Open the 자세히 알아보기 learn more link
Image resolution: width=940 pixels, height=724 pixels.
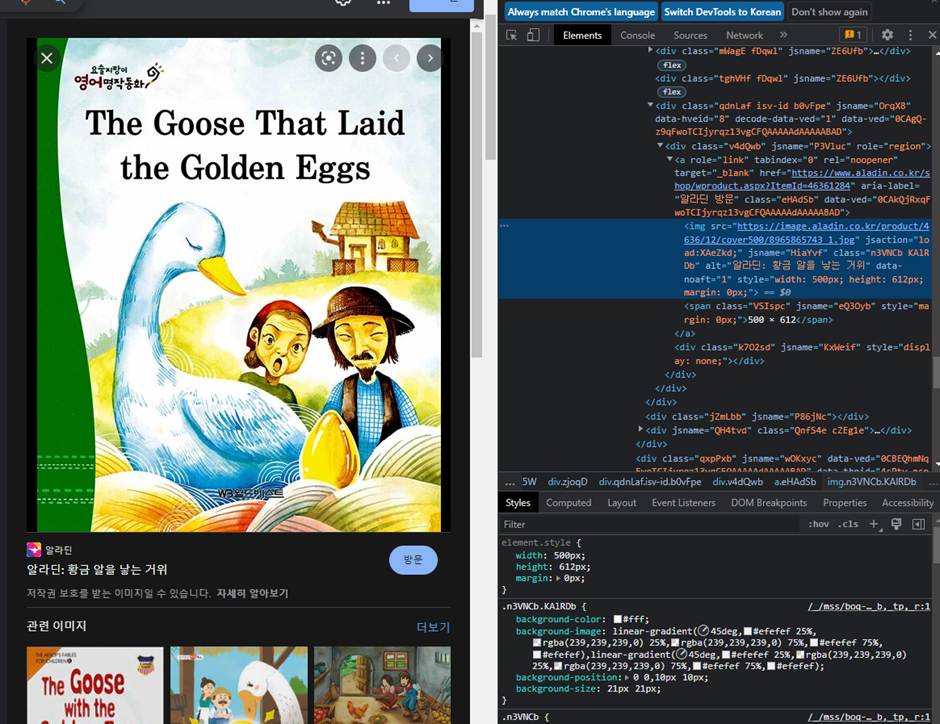[252, 593]
